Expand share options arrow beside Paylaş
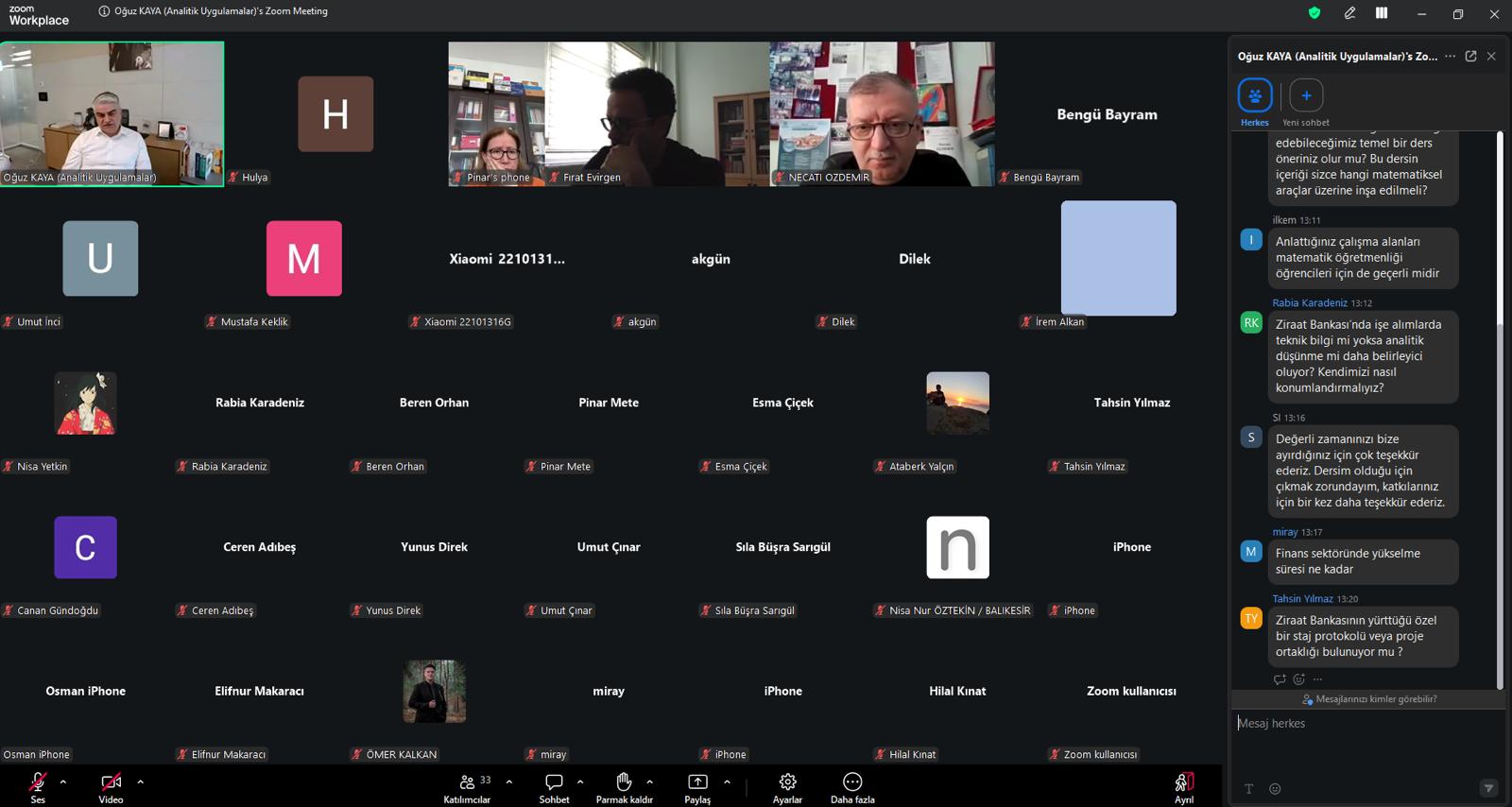This screenshot has width=1512, height=807. [727, 781]
